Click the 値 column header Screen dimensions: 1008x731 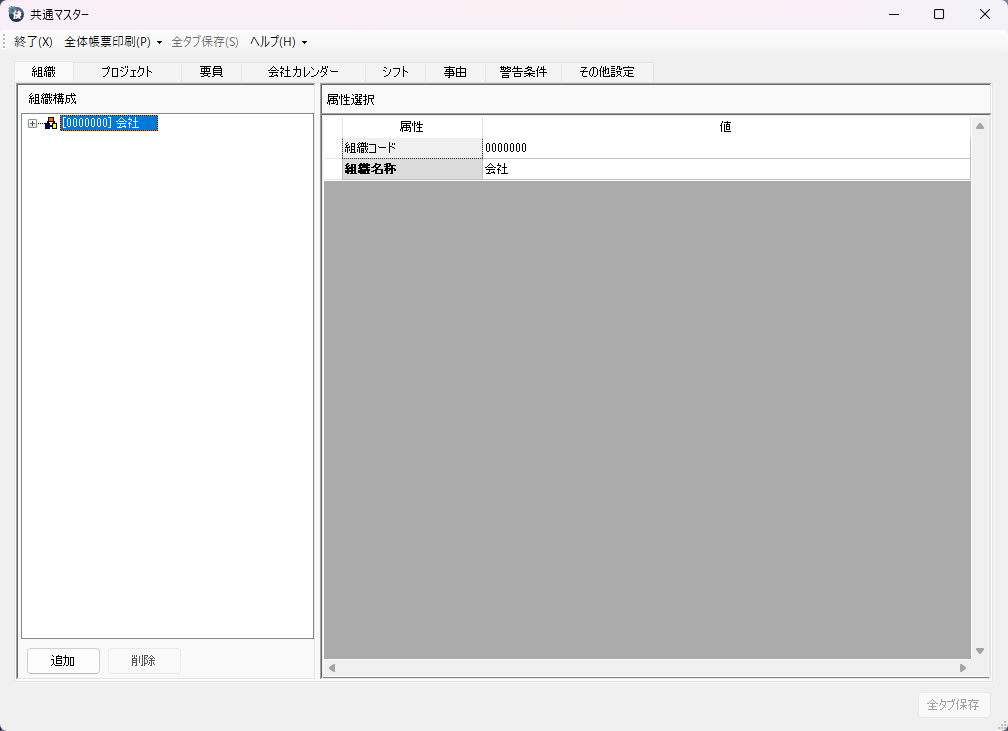click(x=726, y=127)
